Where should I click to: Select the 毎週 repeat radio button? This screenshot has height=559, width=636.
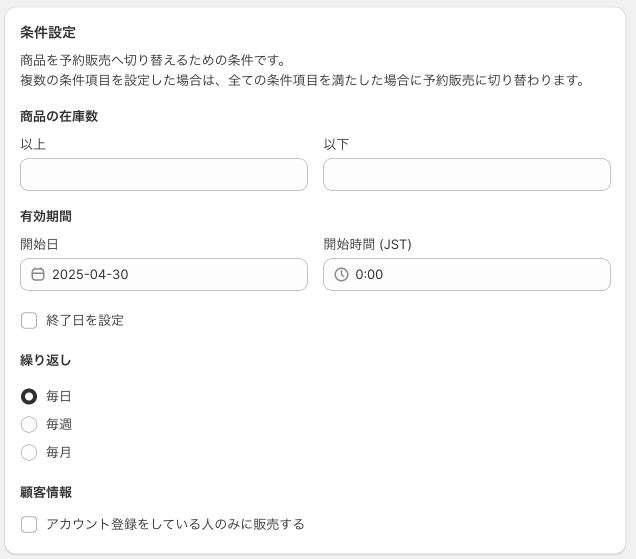click(29, 424)
